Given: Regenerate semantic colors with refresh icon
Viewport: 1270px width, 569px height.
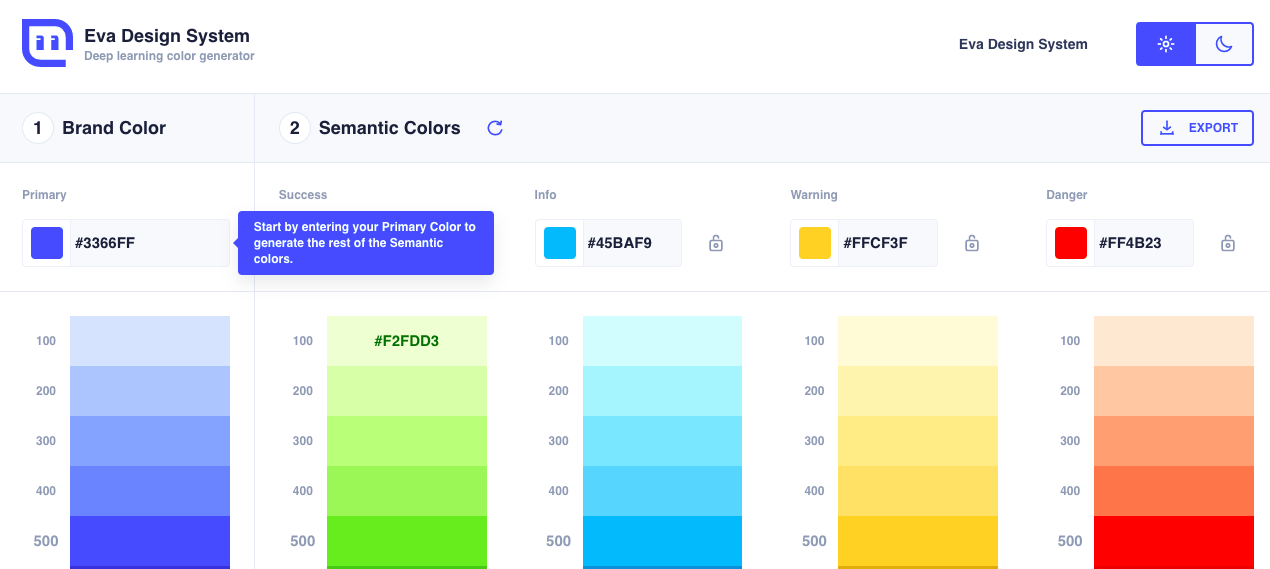Looking at the screenshot, I should point(495,128).
